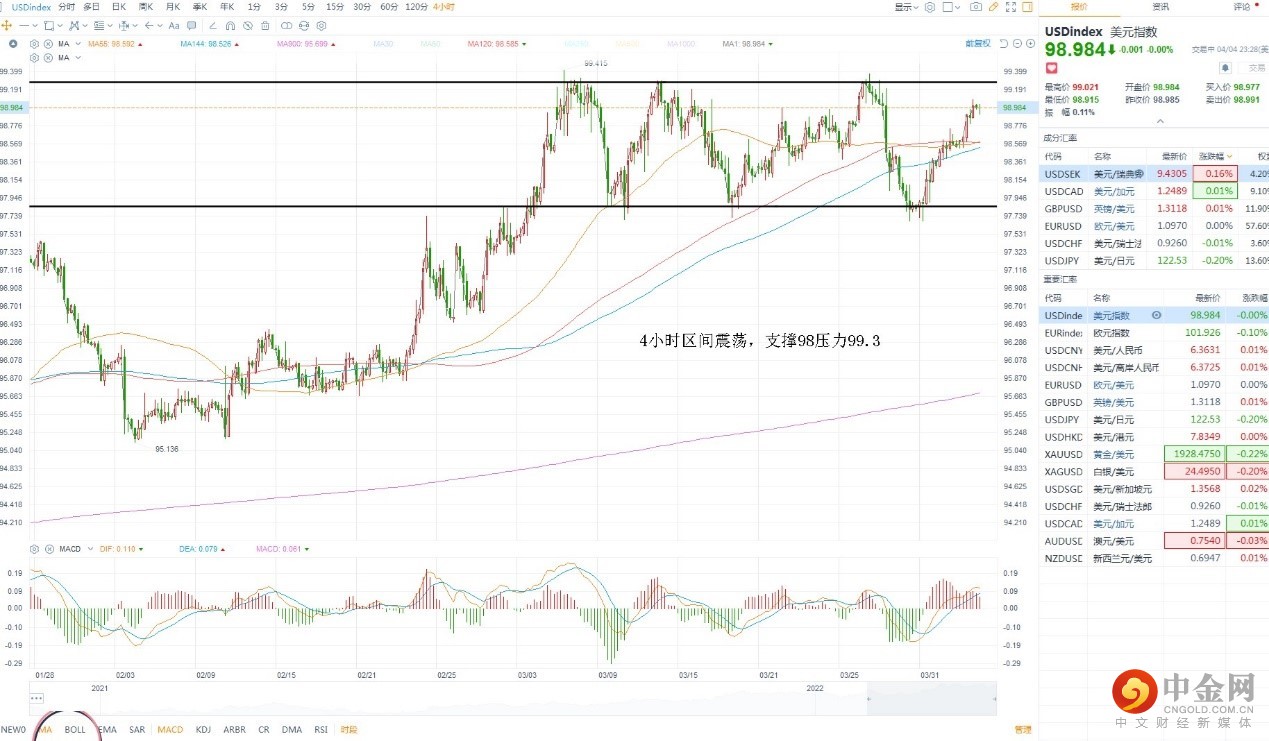Zoom out the chart with minus icon
This screenshot has width=1269, height=741.
pos(1017,44)
